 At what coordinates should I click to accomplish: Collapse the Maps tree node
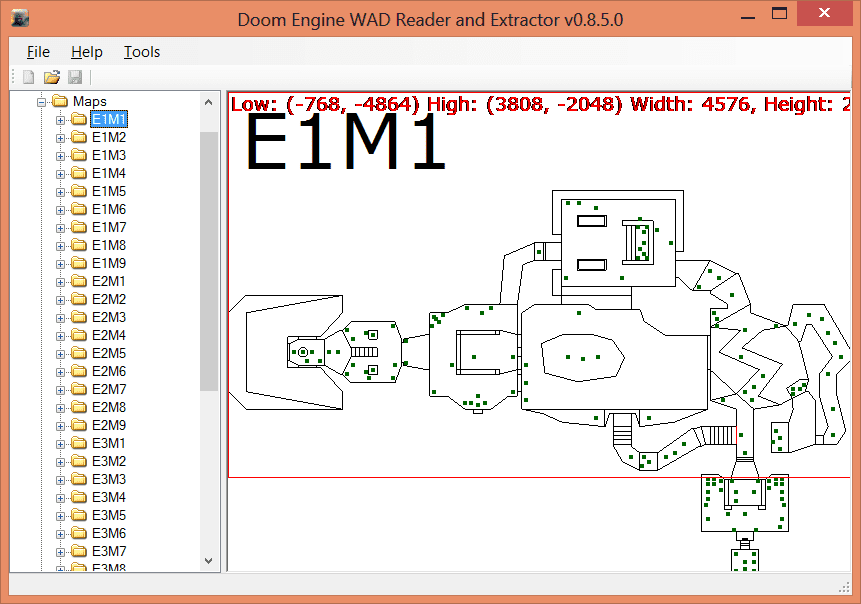coord(41,102)
